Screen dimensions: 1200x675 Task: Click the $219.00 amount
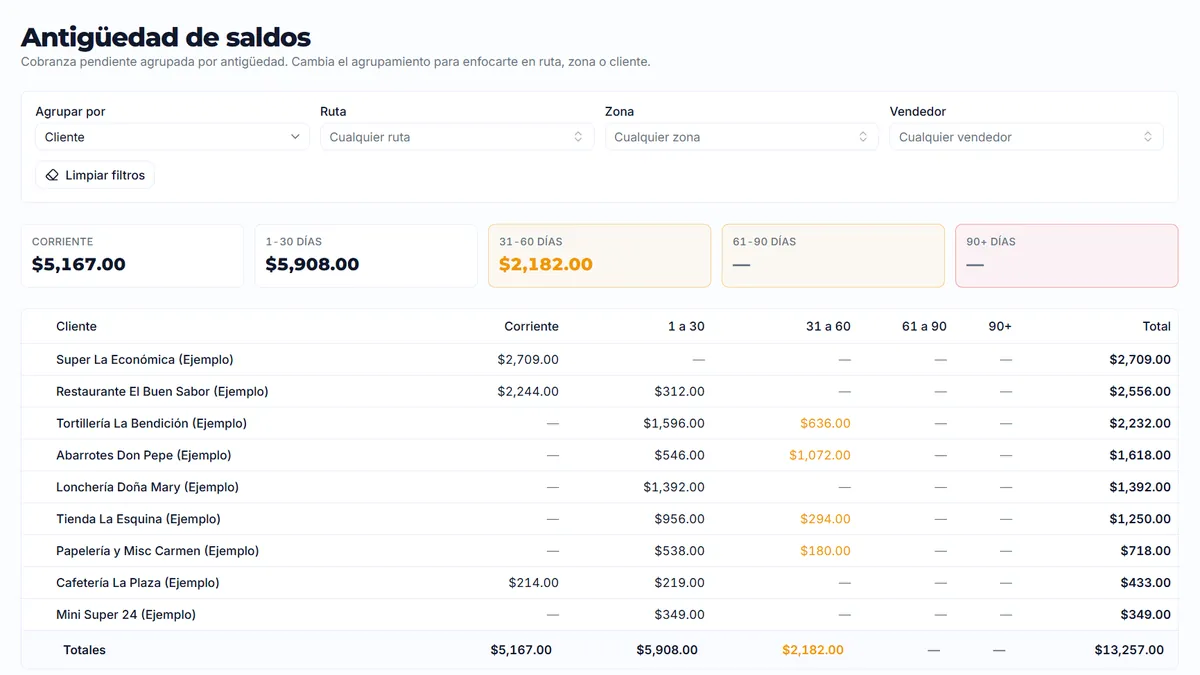click(x=680, y=583)
